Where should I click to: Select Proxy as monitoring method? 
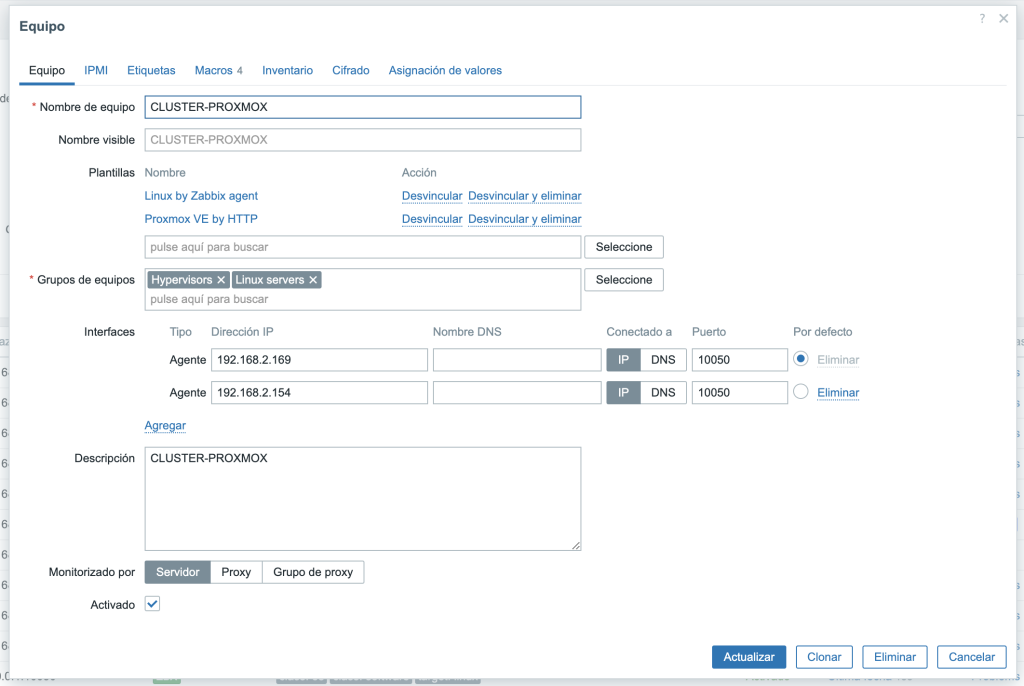coord(236,572)
